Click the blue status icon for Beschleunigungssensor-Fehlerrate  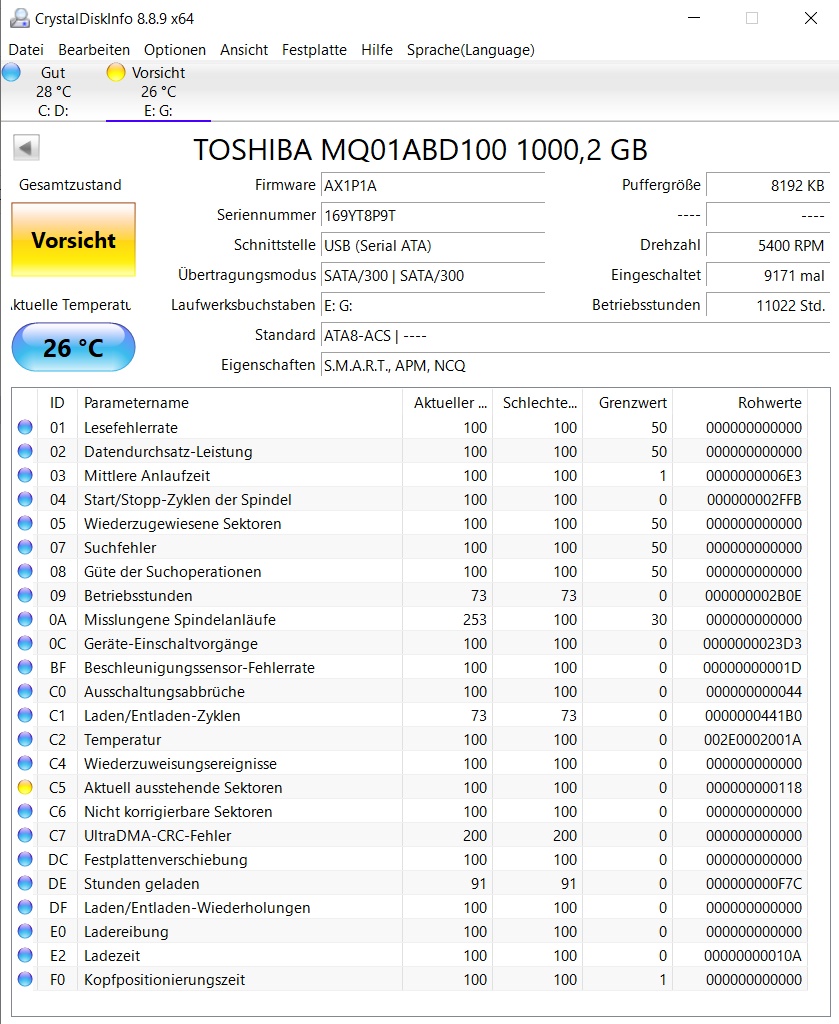(x=25, y=667)
